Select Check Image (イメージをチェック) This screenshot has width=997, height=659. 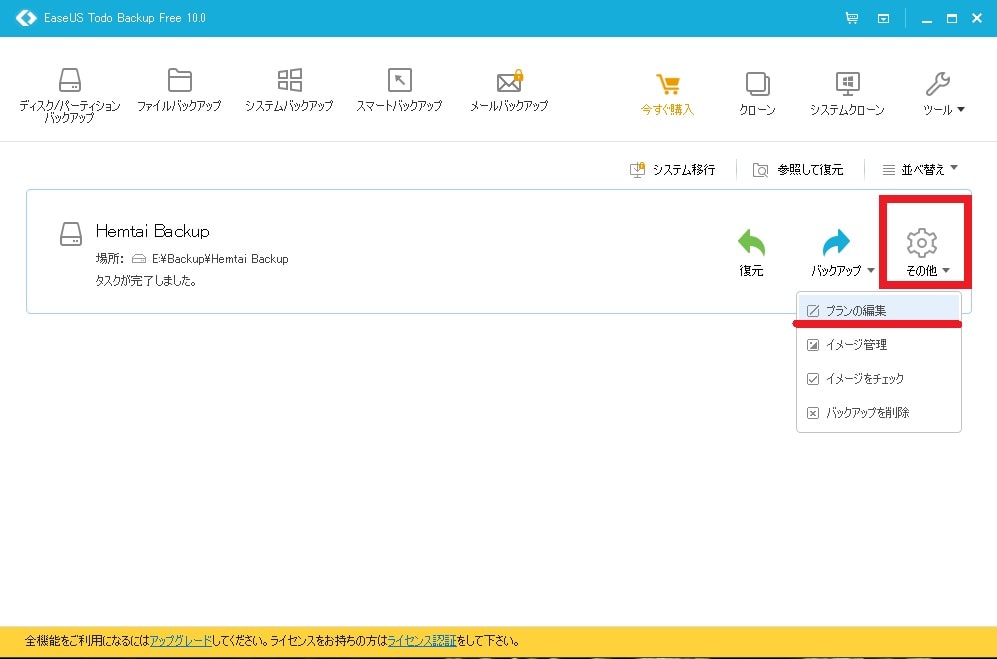[879, 378]
